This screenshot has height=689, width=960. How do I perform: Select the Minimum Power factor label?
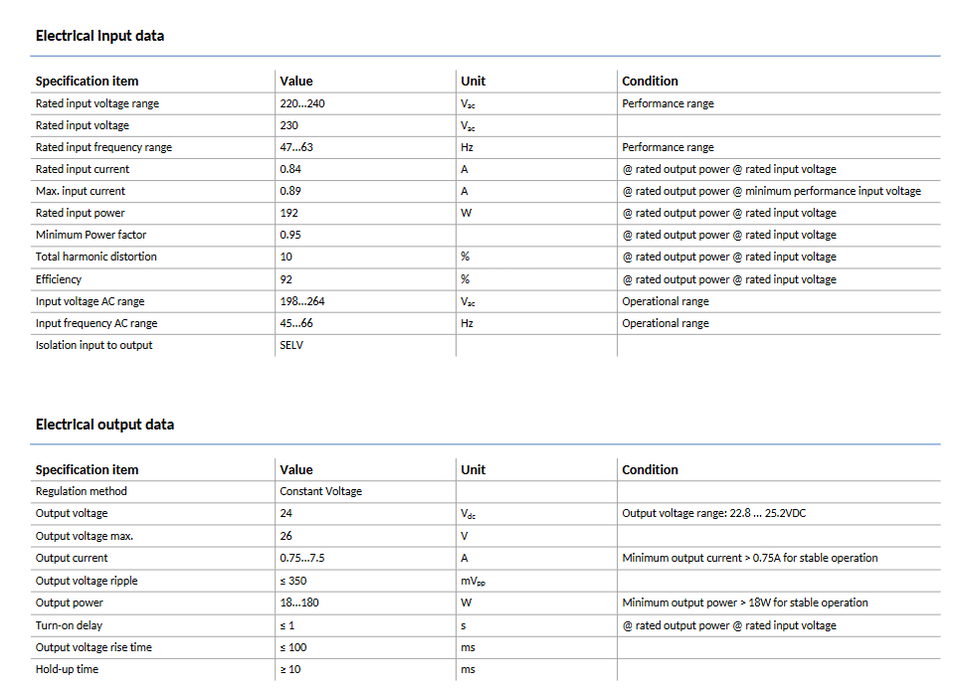[91, 235]
